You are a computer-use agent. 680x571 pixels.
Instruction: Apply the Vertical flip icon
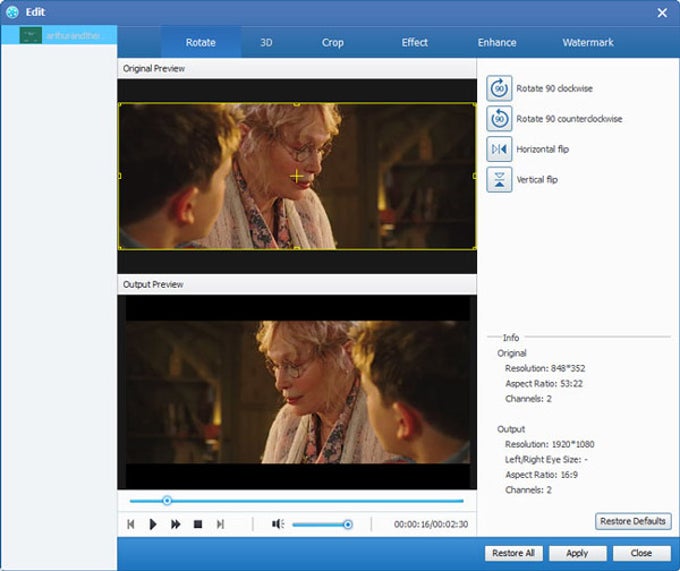coord(499,179)
